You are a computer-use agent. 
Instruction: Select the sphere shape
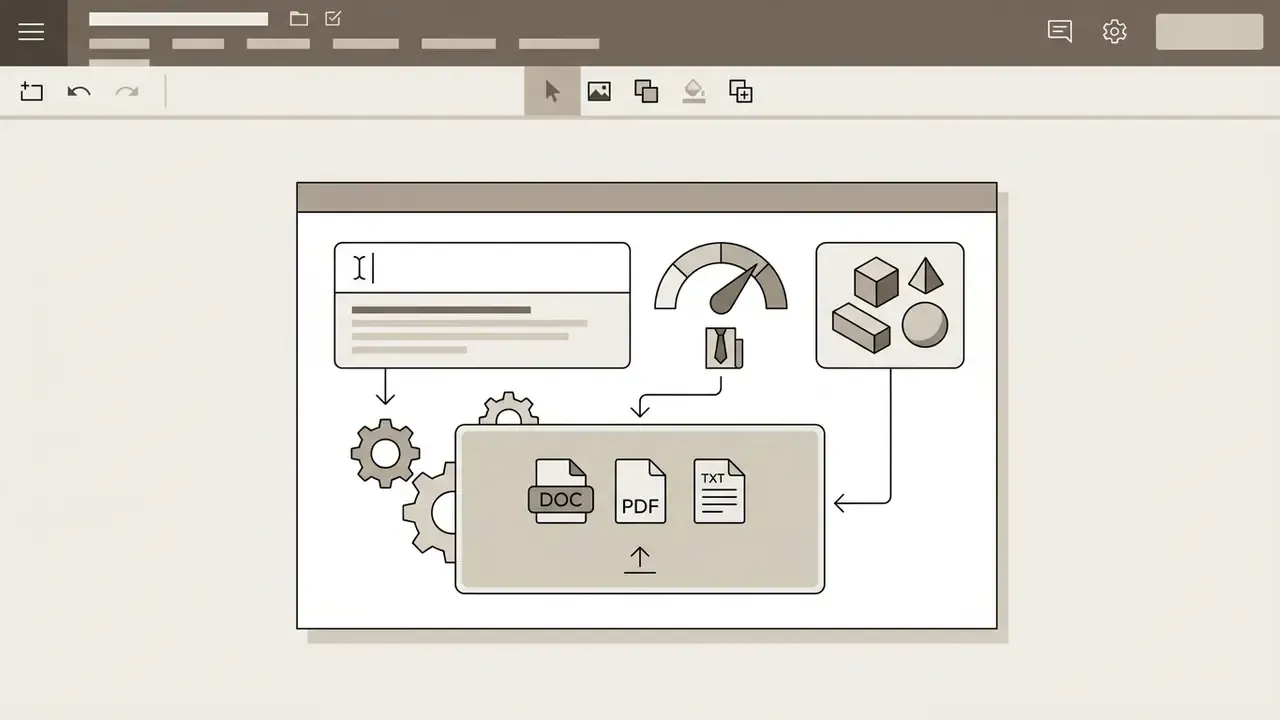tap(925, 325)
